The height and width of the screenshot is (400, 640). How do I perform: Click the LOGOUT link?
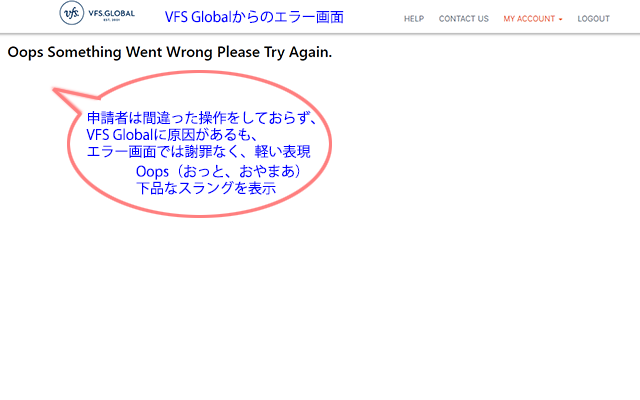[593, 19]
